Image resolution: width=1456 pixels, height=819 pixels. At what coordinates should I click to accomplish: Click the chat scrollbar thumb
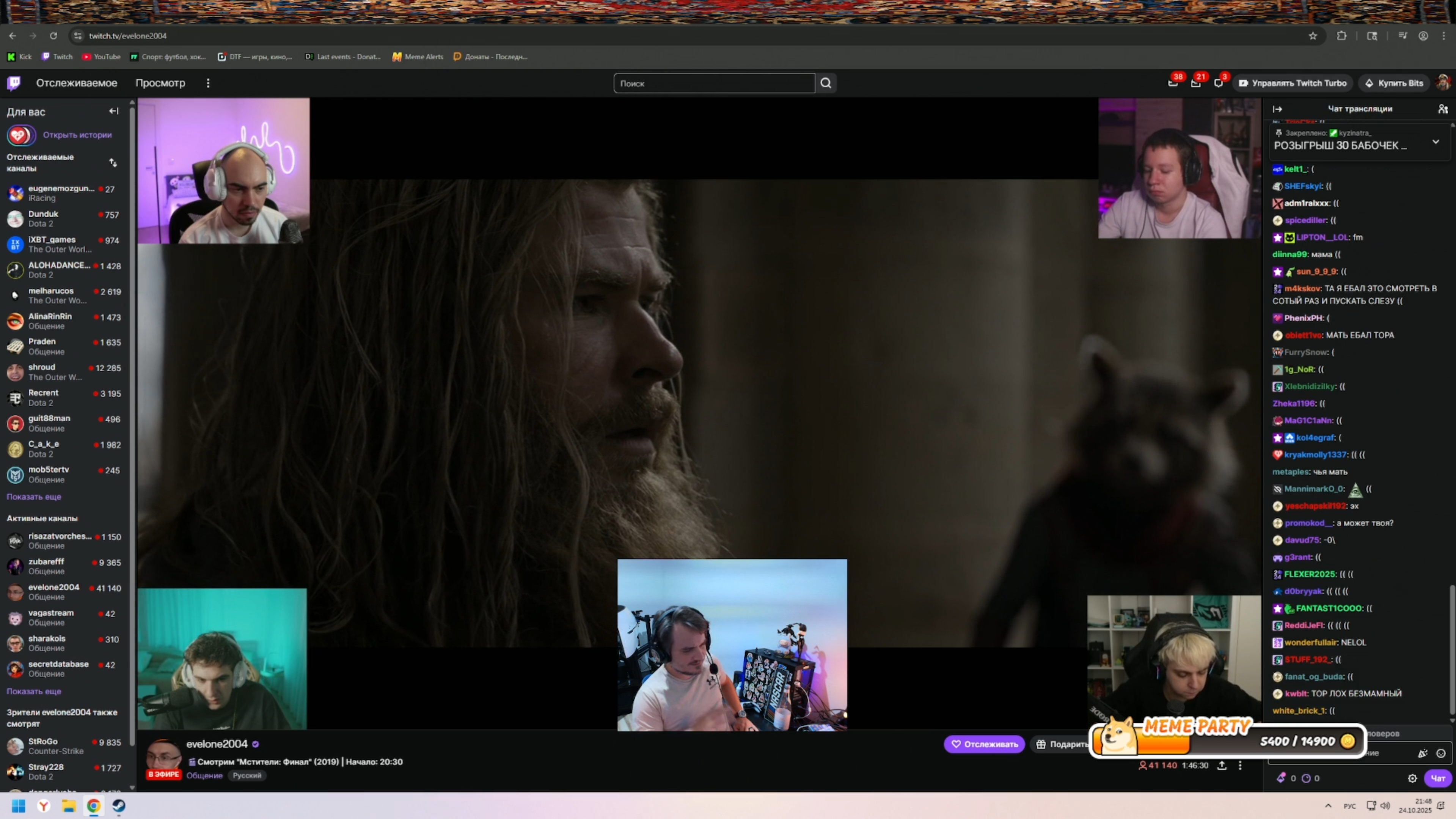(1452, 650)
